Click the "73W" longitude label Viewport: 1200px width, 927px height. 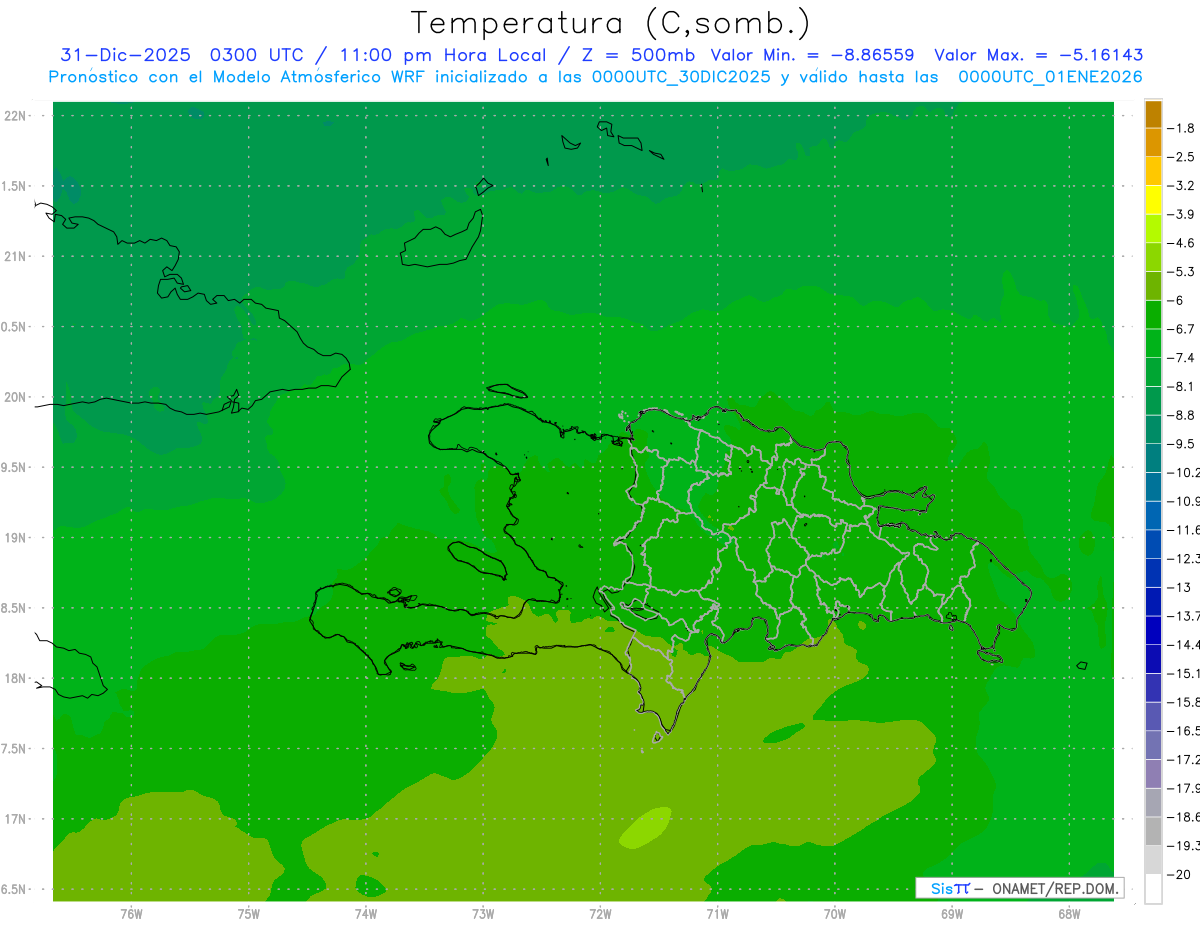click(x=483, y=914)
